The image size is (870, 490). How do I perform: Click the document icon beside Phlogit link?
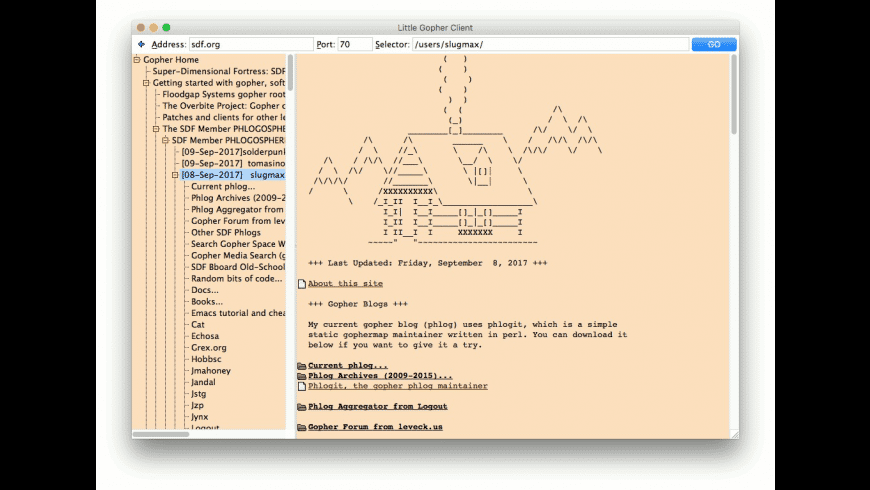coord(302,386)
